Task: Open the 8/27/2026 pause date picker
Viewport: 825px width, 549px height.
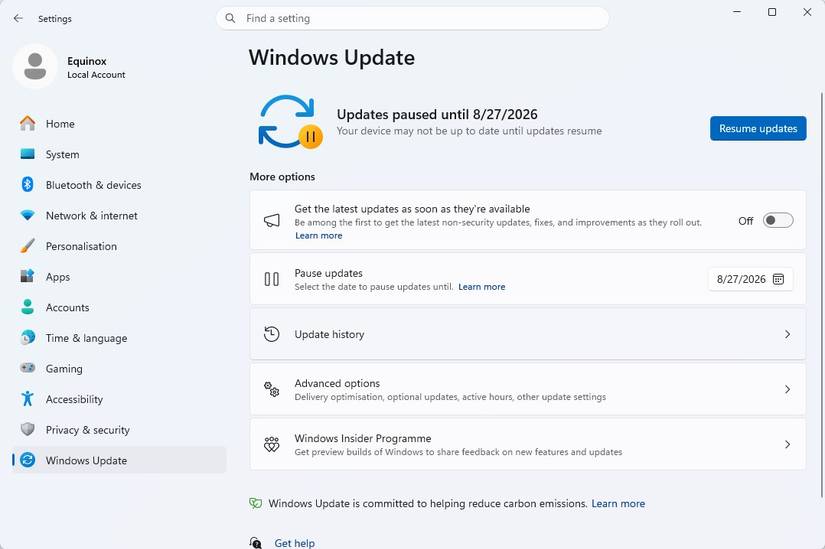Action: (x=751, y=279)
